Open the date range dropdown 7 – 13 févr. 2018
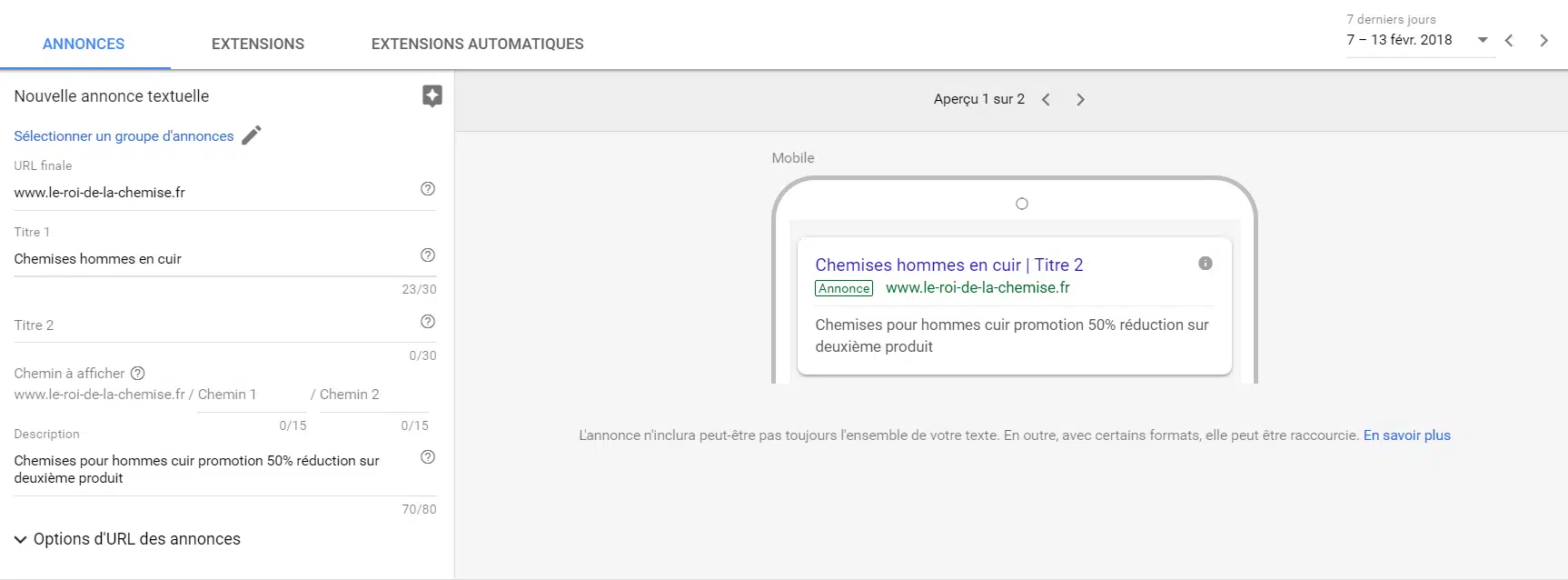 click(x=1418, y=40)
